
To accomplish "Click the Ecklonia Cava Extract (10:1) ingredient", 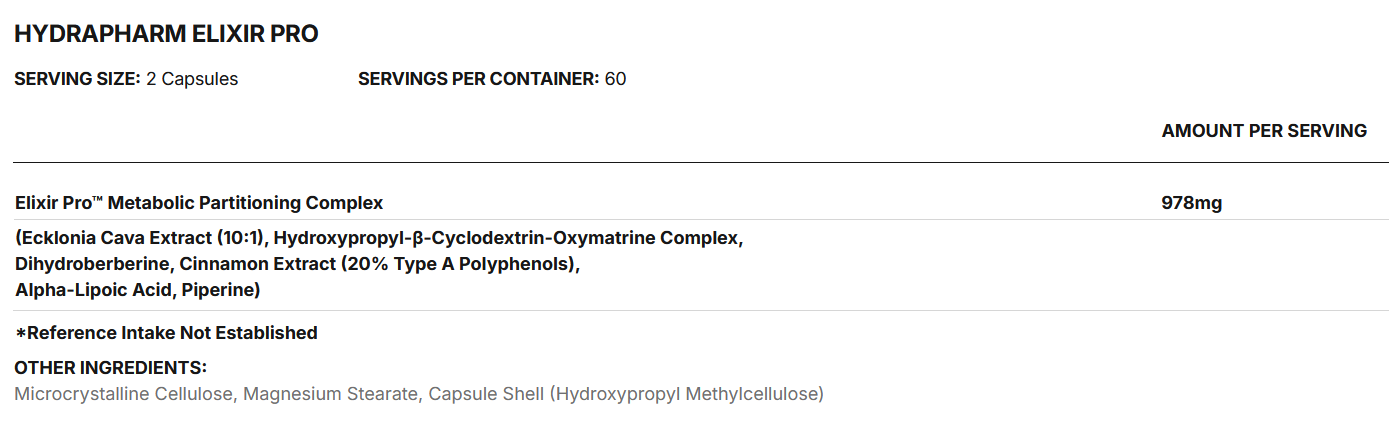I will (141, 239).
